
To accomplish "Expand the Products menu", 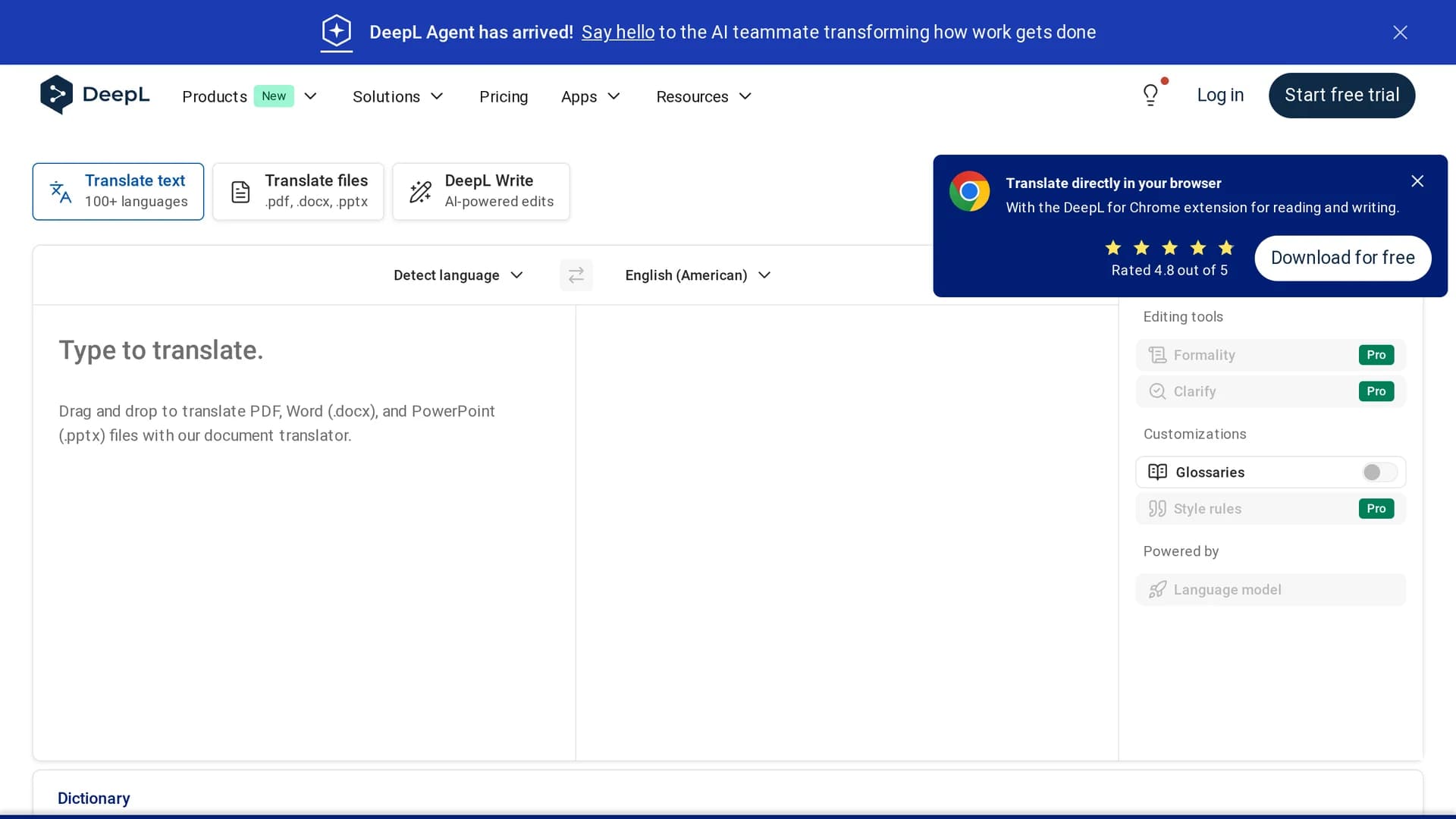I will pos(249,96).
